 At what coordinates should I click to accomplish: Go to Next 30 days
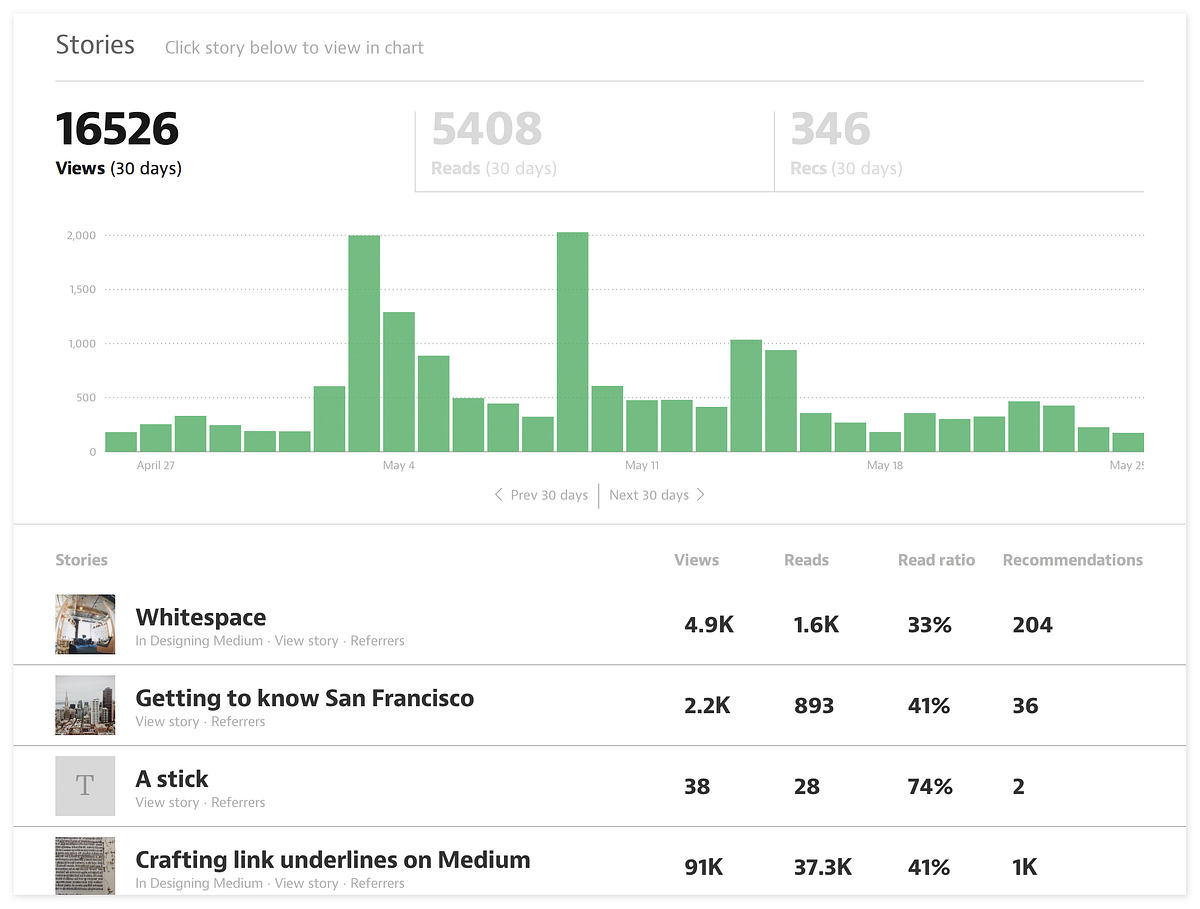tap(657, 495)
